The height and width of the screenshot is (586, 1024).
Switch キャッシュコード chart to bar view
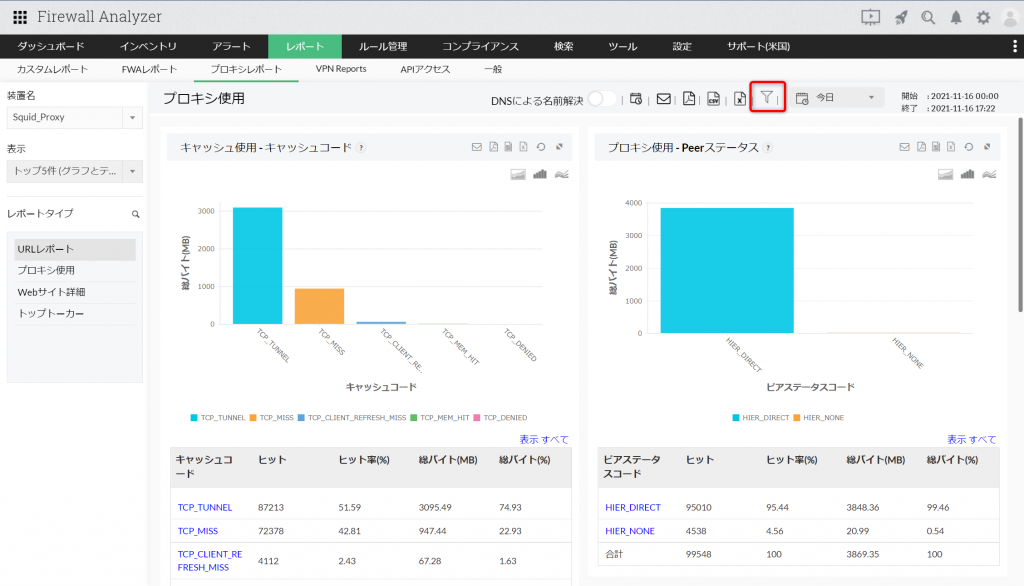click(539, 174)
